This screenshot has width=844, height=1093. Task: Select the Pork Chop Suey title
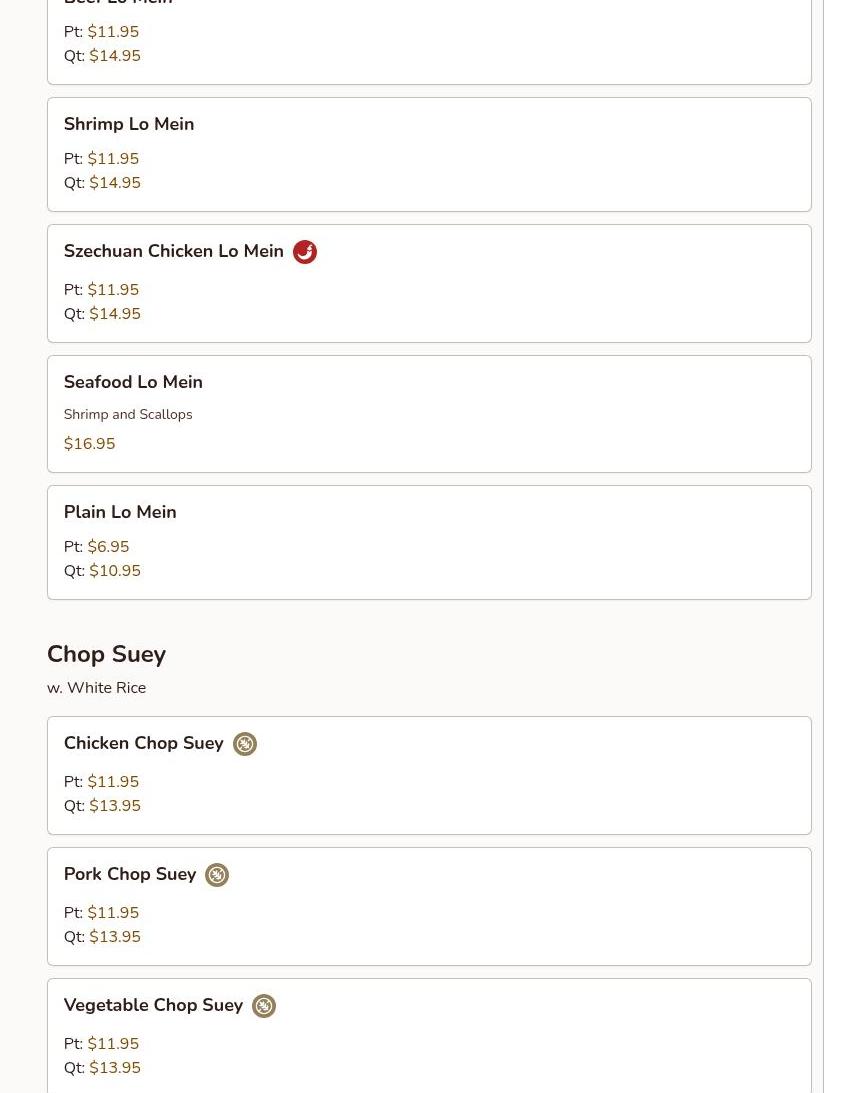130,874
